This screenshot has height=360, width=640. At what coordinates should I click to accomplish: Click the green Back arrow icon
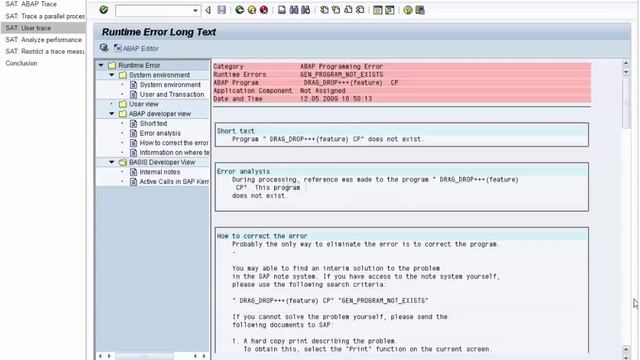(x=240, y=10)
